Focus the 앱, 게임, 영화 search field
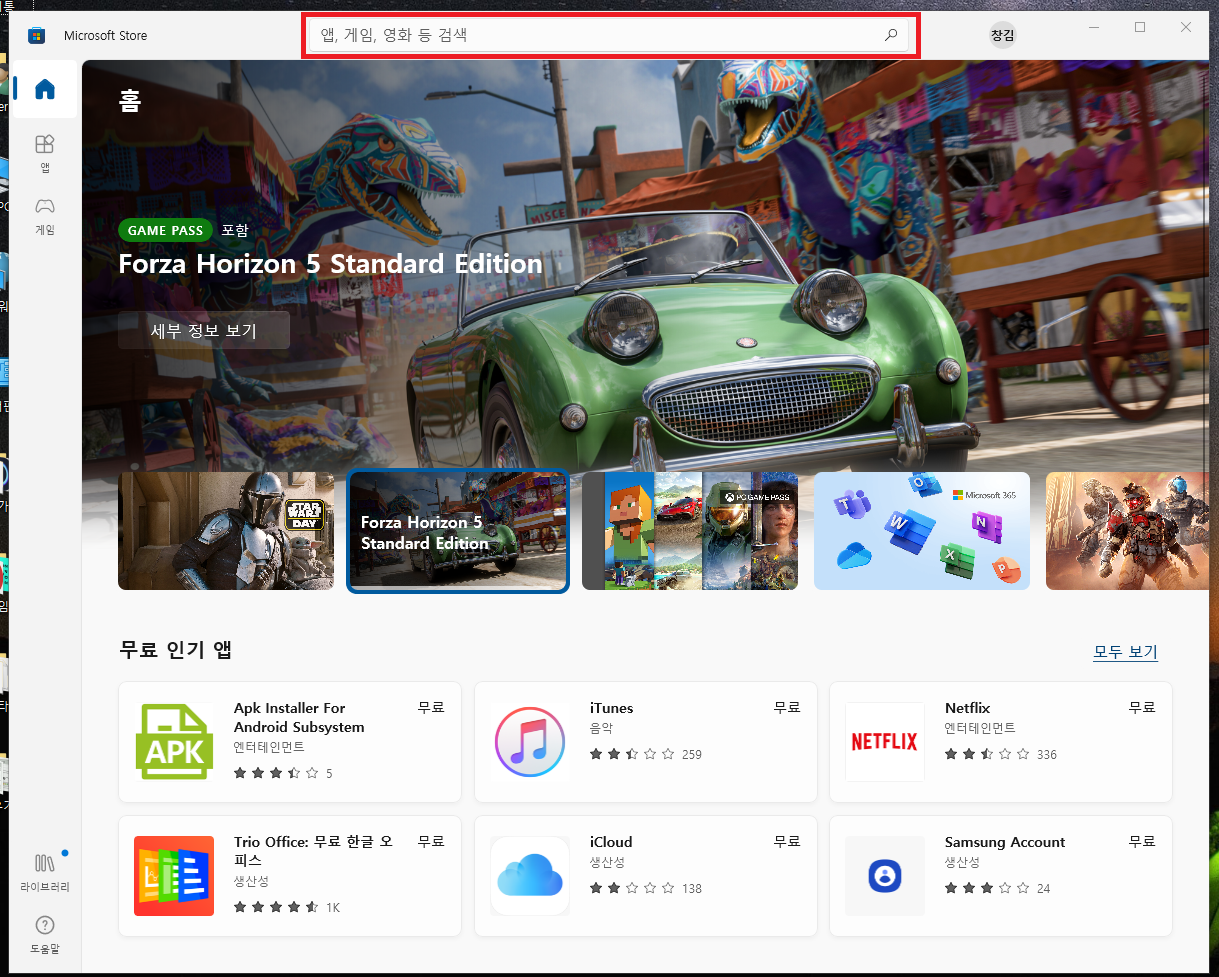1219x977 pixels. [x=609, y=35]
